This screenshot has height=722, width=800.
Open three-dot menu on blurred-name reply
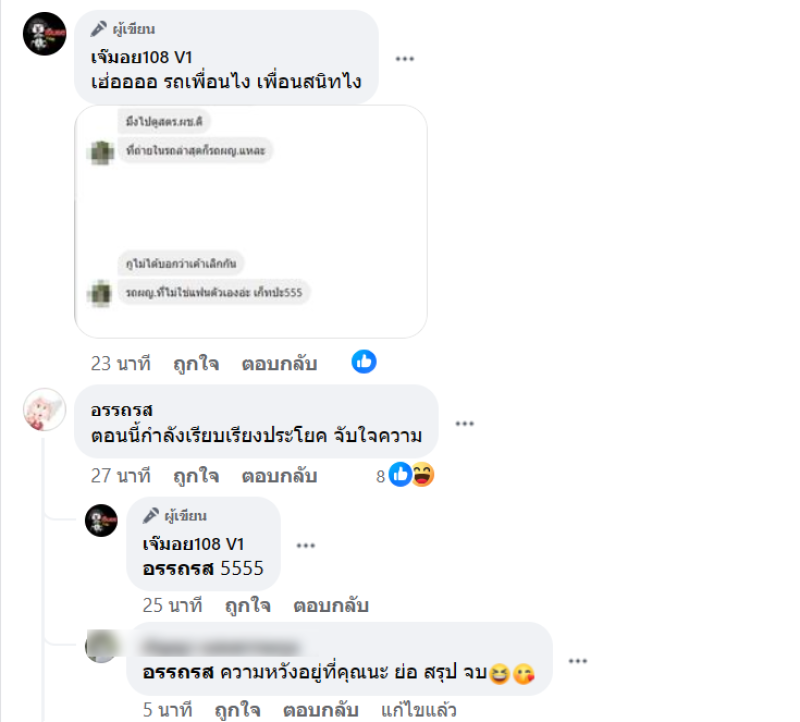pos(578,661)
